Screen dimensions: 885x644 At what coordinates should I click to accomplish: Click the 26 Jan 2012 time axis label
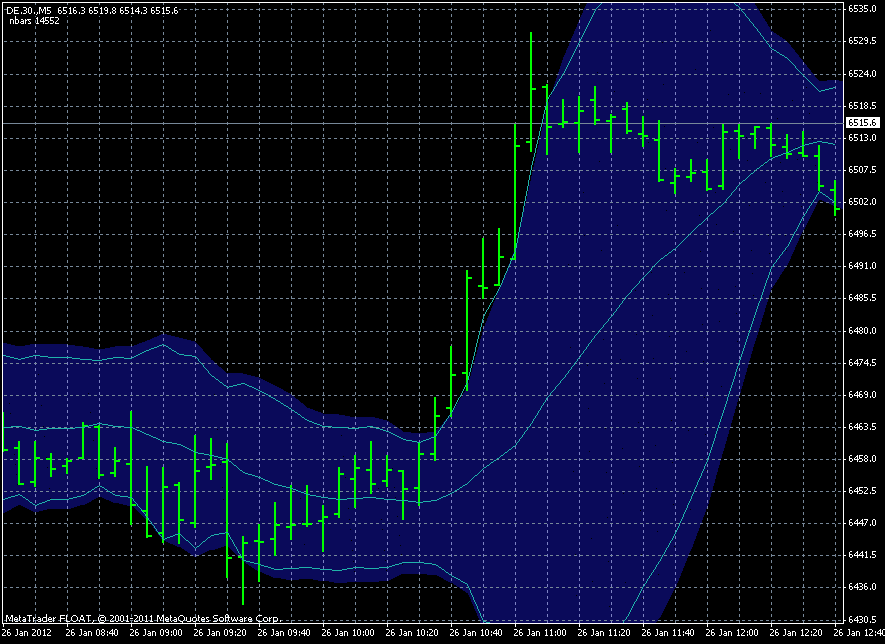[x=25, y=632]
